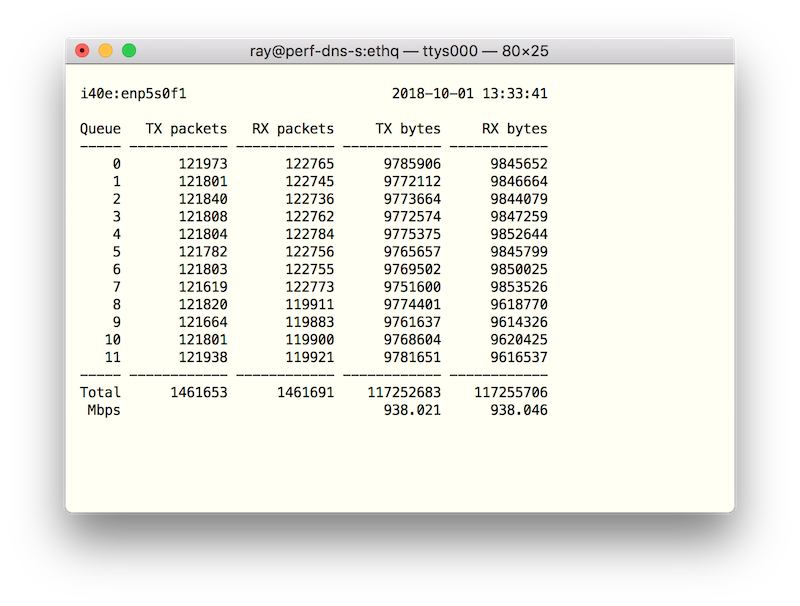This screenshot has height=606, width=800.
Task: Click the Queue column header
Action: 101,129
